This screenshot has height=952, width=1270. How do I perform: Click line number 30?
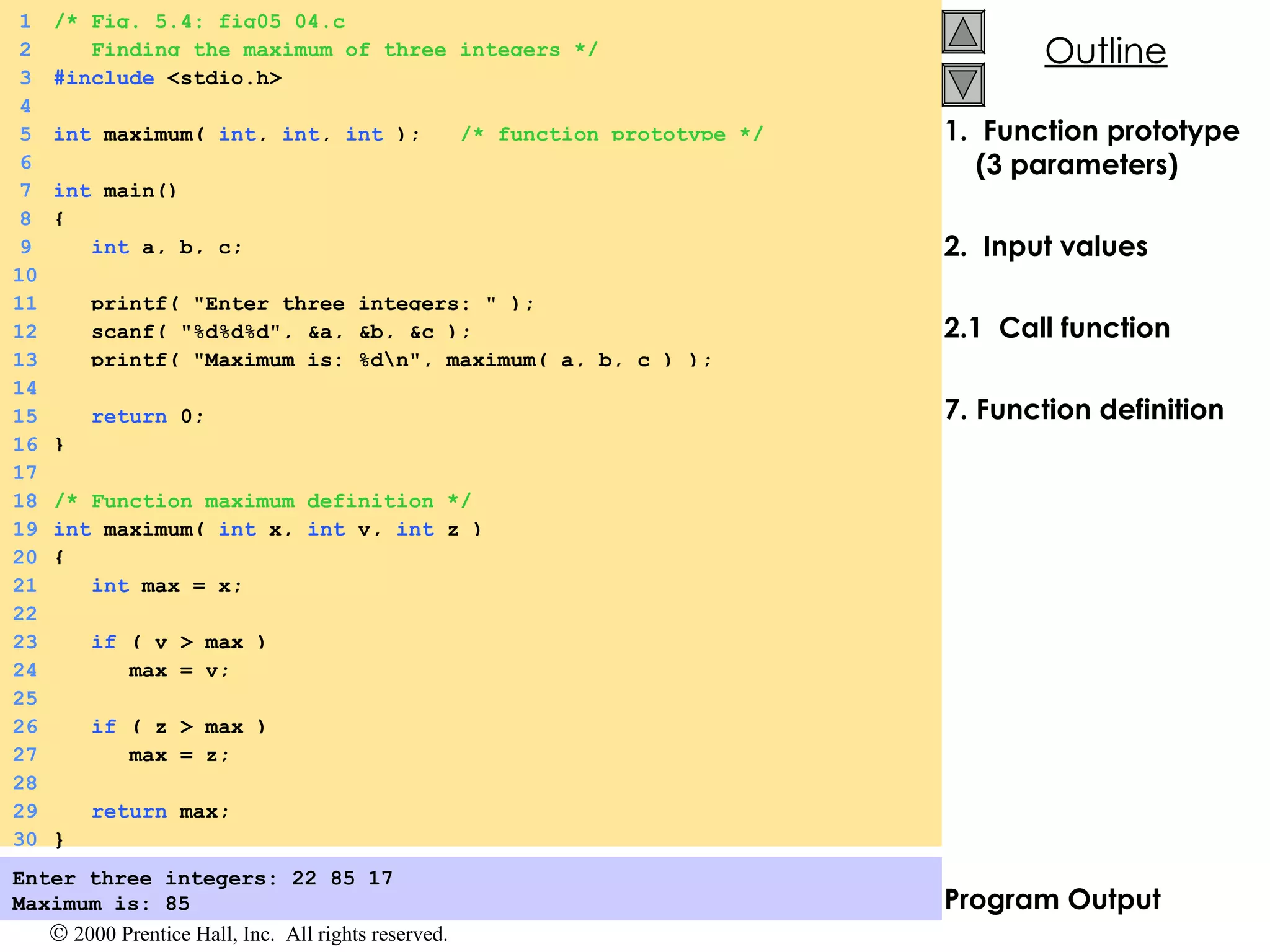[x=25, y=839]
